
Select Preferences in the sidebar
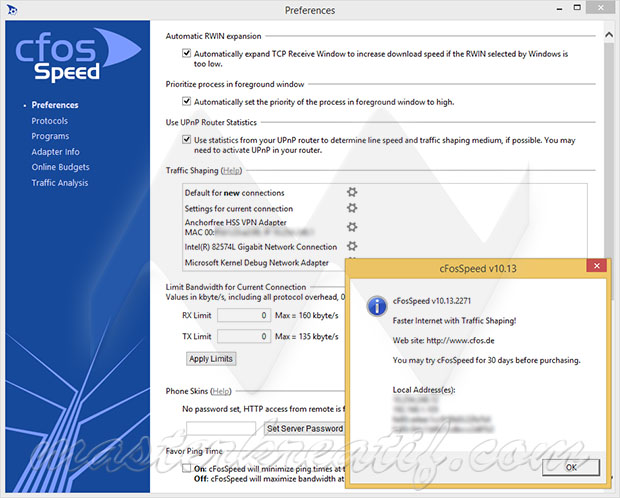pyautogui.click(x=55, y=105)
